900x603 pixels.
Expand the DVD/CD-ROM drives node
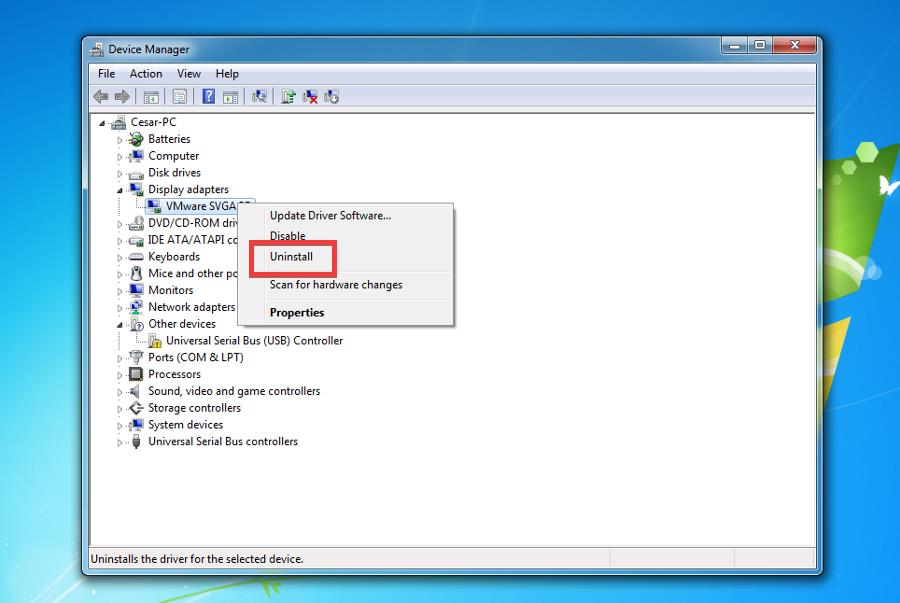(x=119, y=224)
